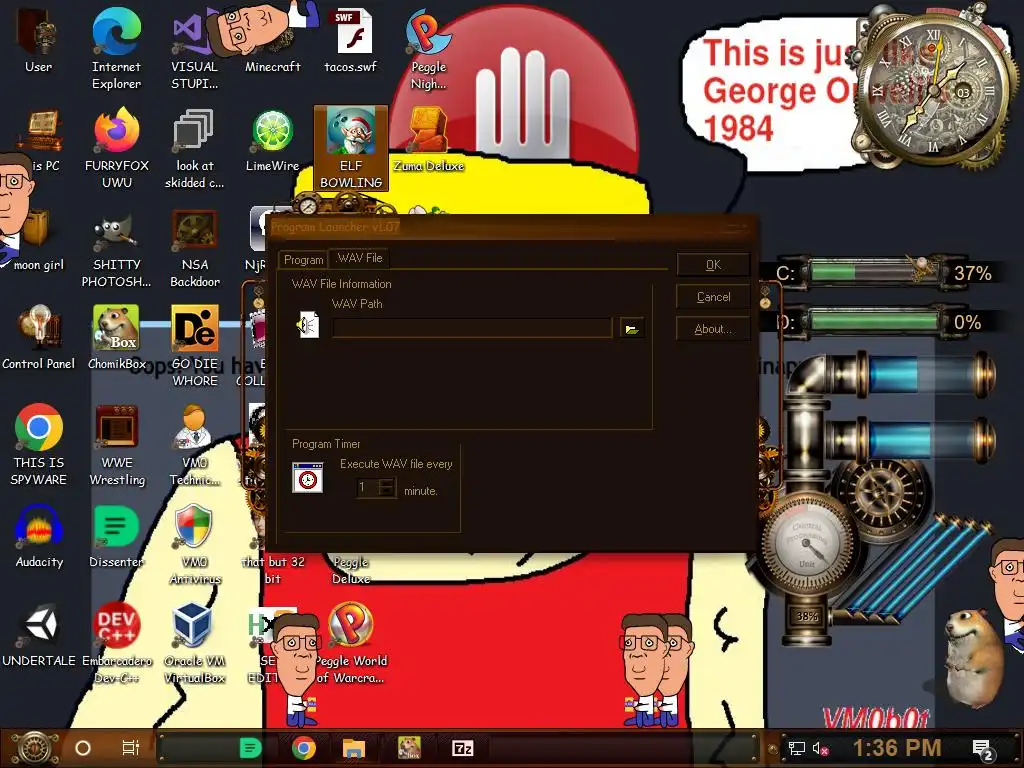Click the minutes value box
This screenshot has width=1024, height=768.
click(x=368, y=487)
